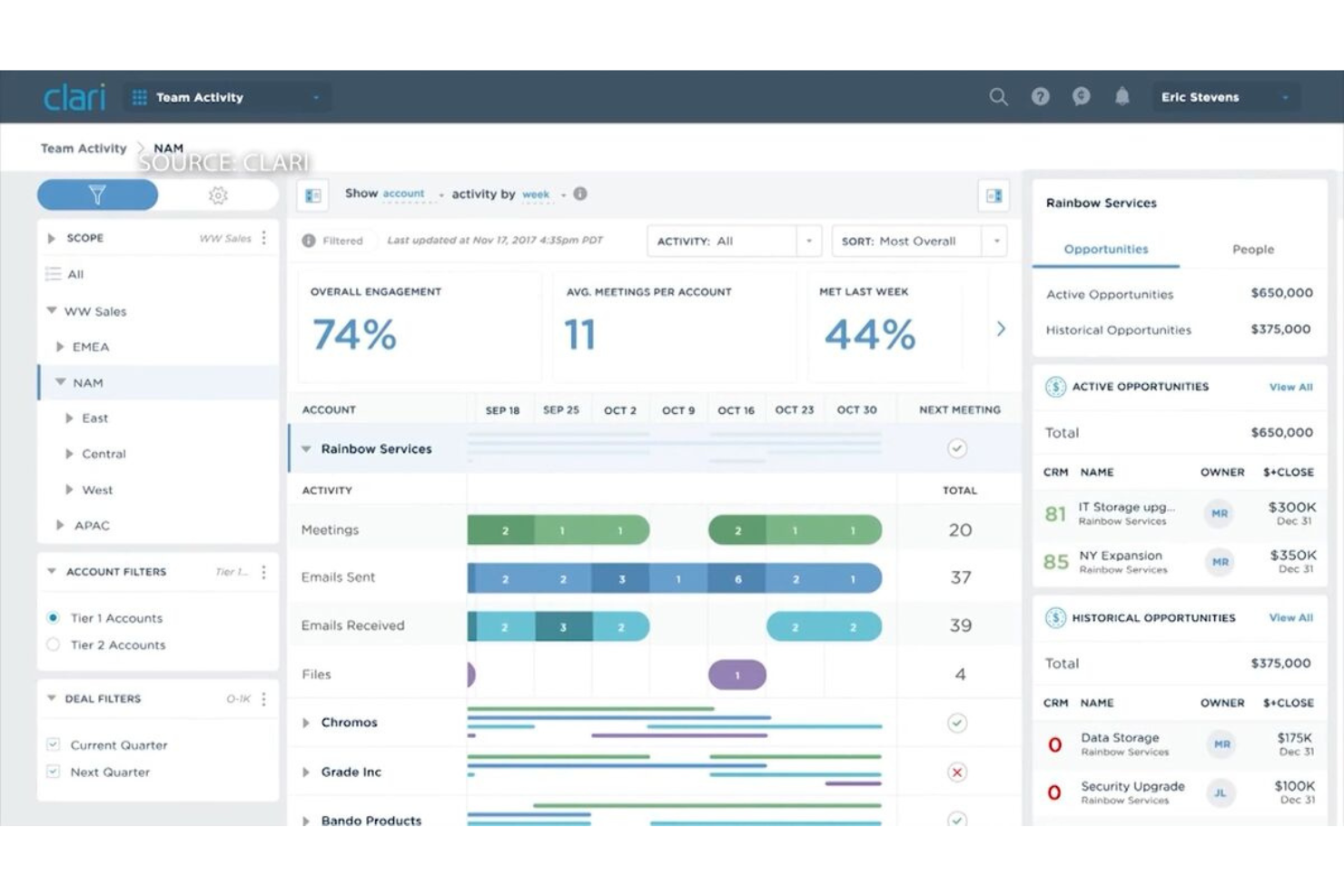Viewport: 1344px width, 896px height.
Task: Collapse the NAM tree node
Action: tap(60, 383)
